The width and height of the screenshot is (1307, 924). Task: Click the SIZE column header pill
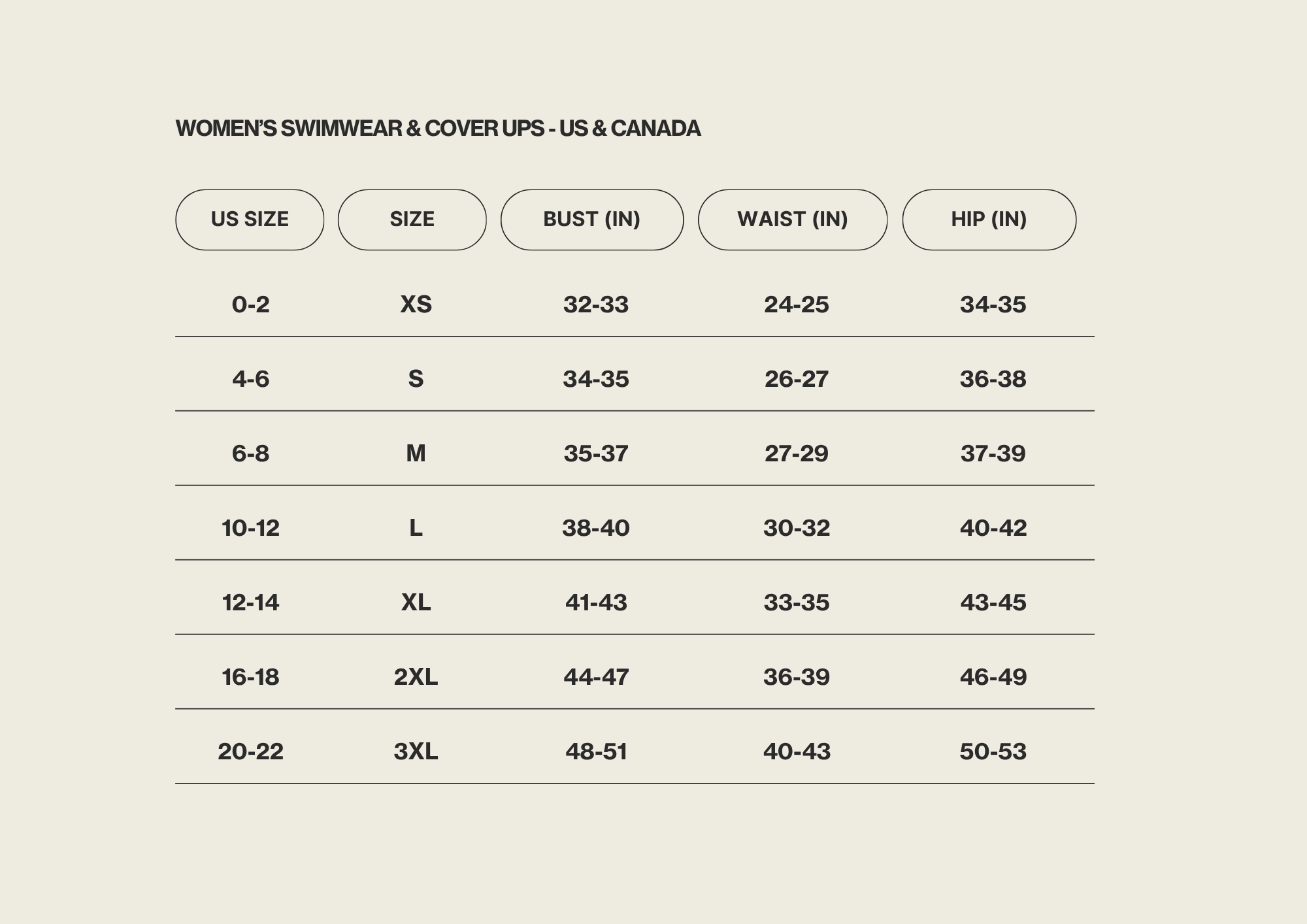coord(412,220)
